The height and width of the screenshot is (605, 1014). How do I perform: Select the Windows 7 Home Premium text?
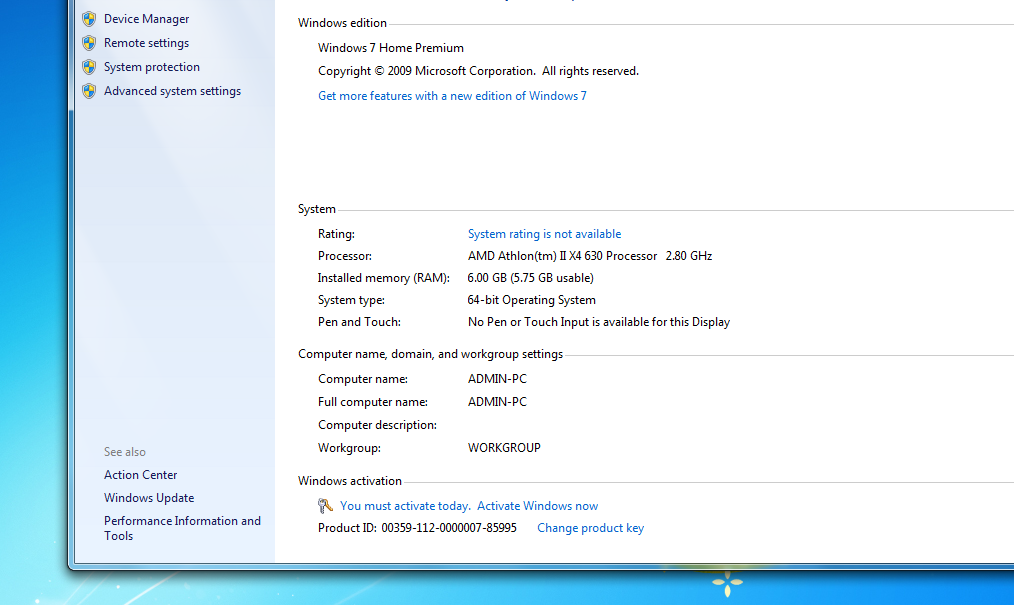tap(391, 48)
